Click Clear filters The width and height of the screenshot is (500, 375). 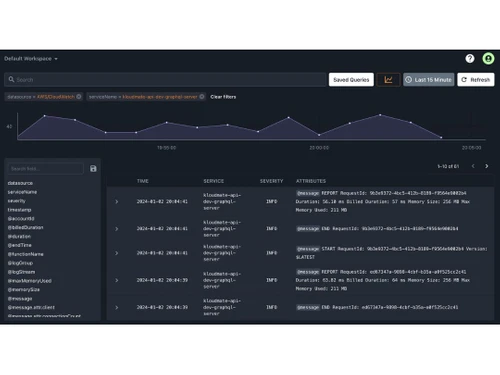[223, 97]
